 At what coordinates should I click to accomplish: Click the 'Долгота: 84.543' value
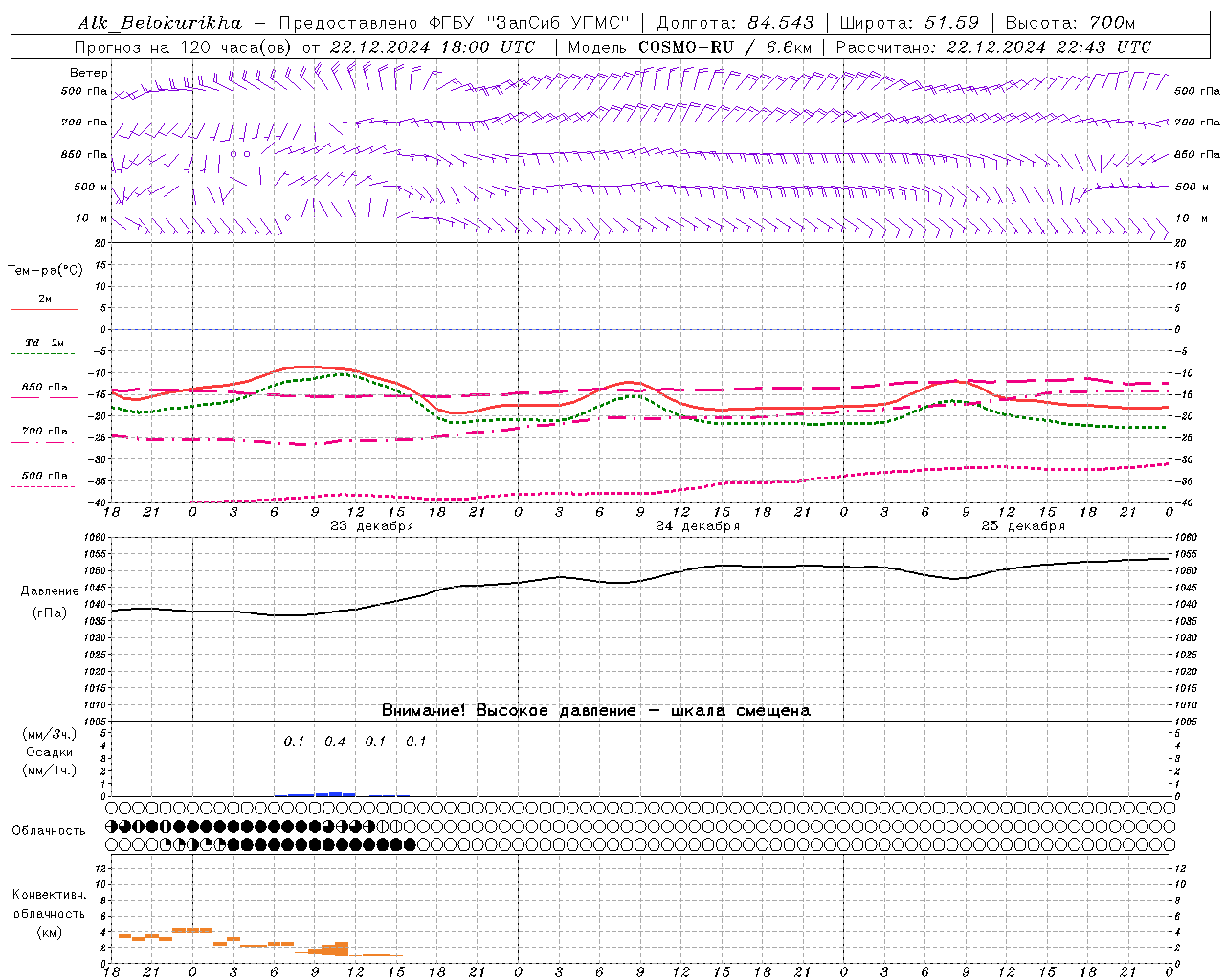click(735, 23)
